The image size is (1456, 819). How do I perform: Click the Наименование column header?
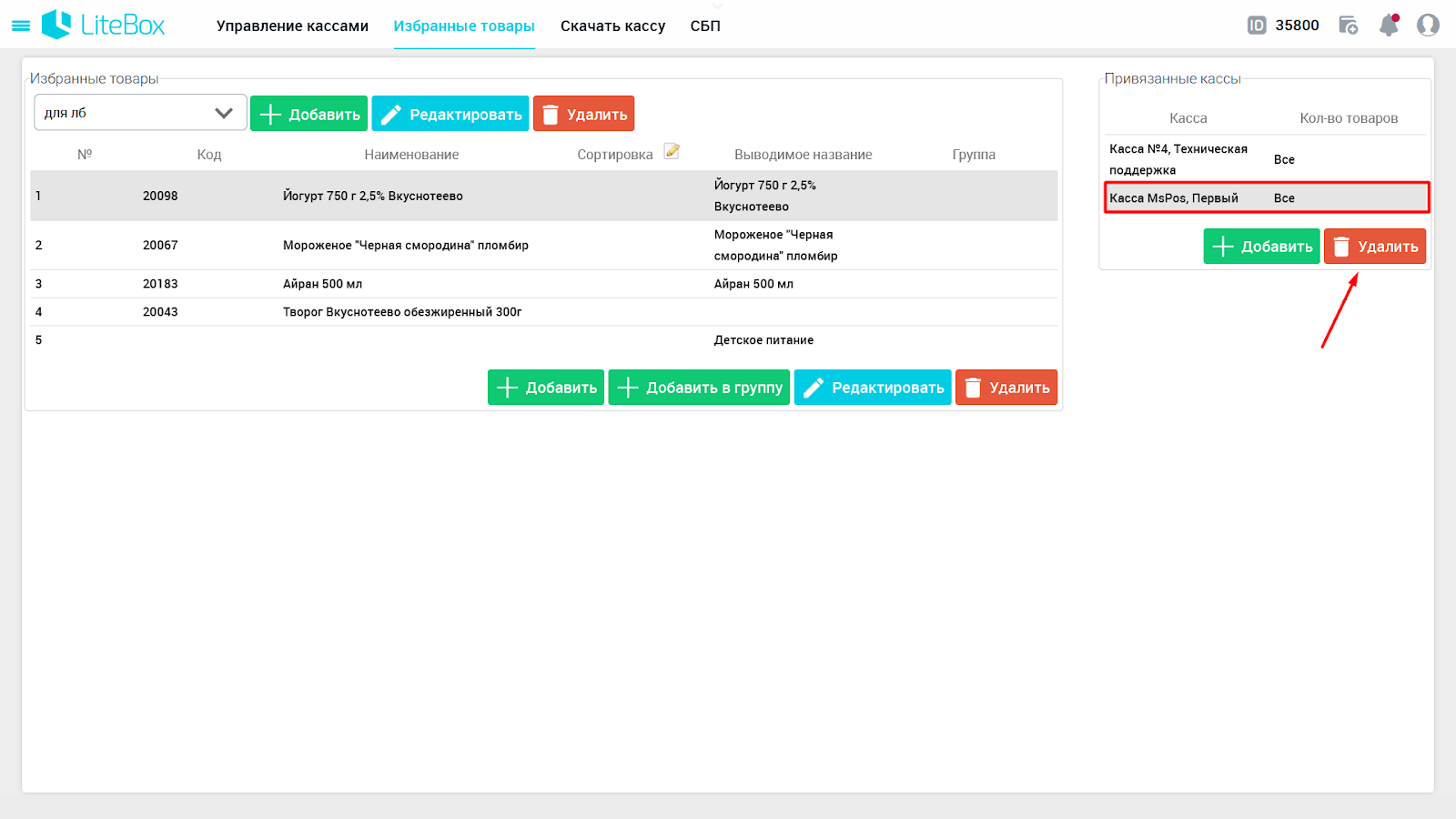tap(411, 155)
